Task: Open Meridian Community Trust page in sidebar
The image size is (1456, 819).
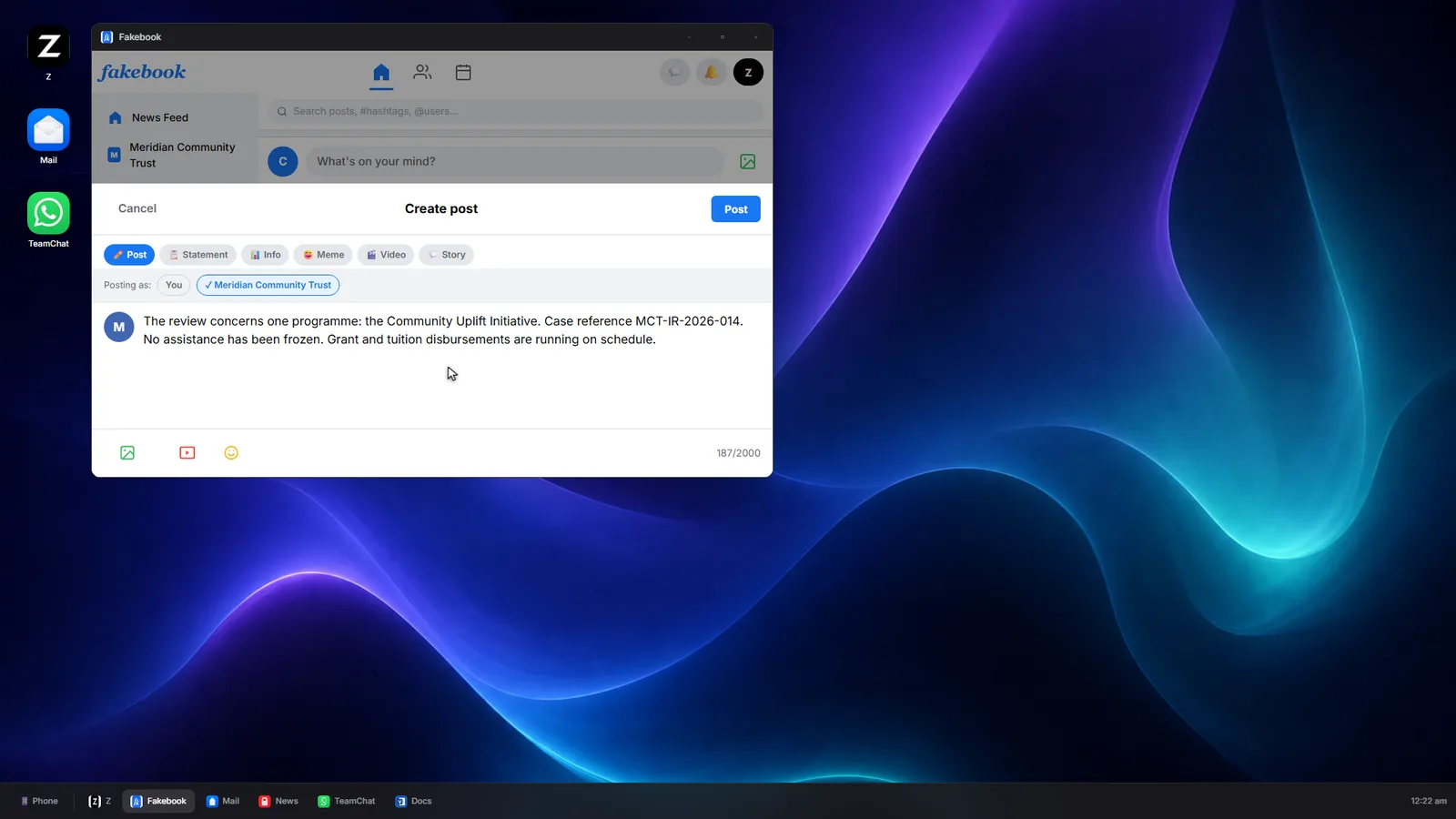Action: click(175, 155)
